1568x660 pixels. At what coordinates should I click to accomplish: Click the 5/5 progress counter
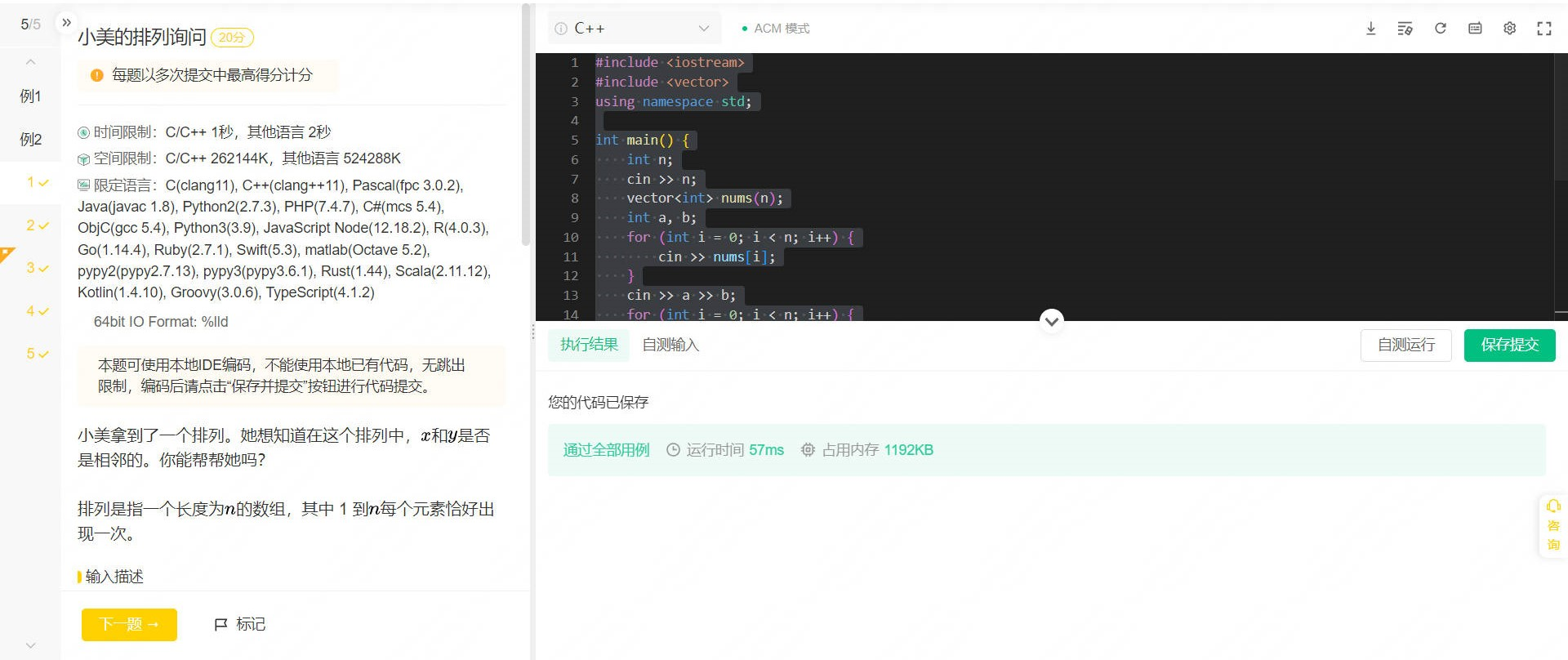click(30, 25)
